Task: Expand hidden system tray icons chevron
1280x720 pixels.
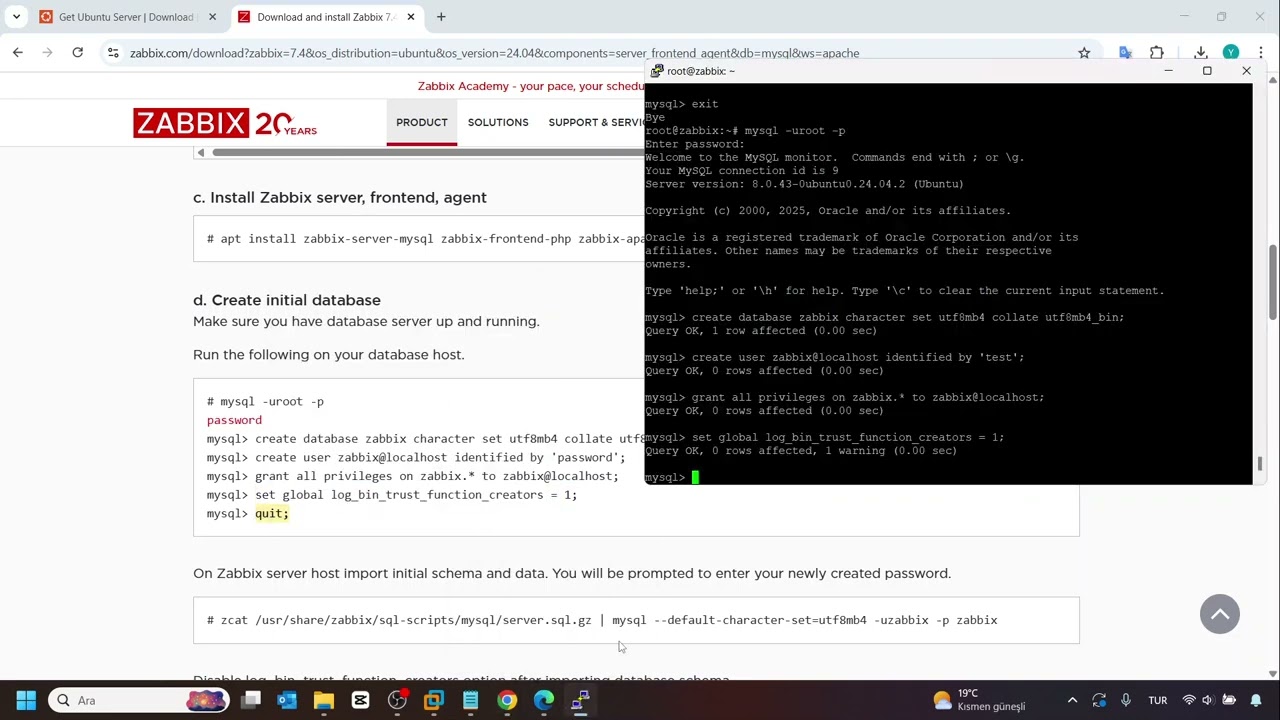Action: [1072, 700]
